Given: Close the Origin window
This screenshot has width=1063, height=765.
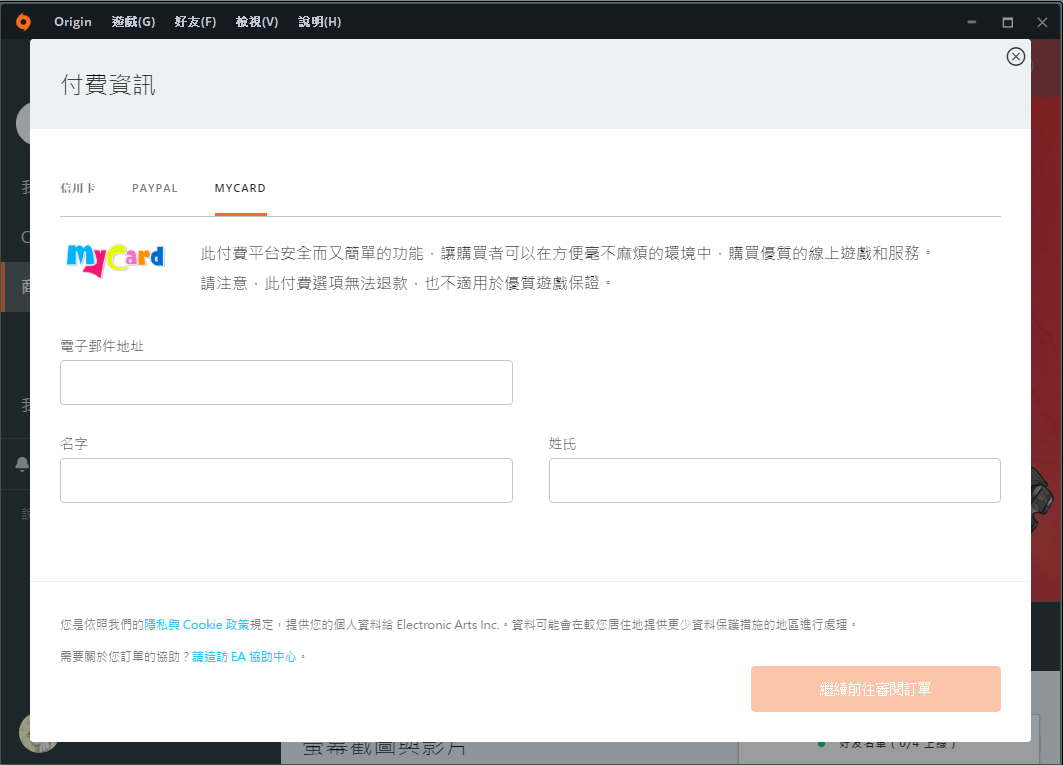Looking at the screenshot, I should click(1043, 22).
